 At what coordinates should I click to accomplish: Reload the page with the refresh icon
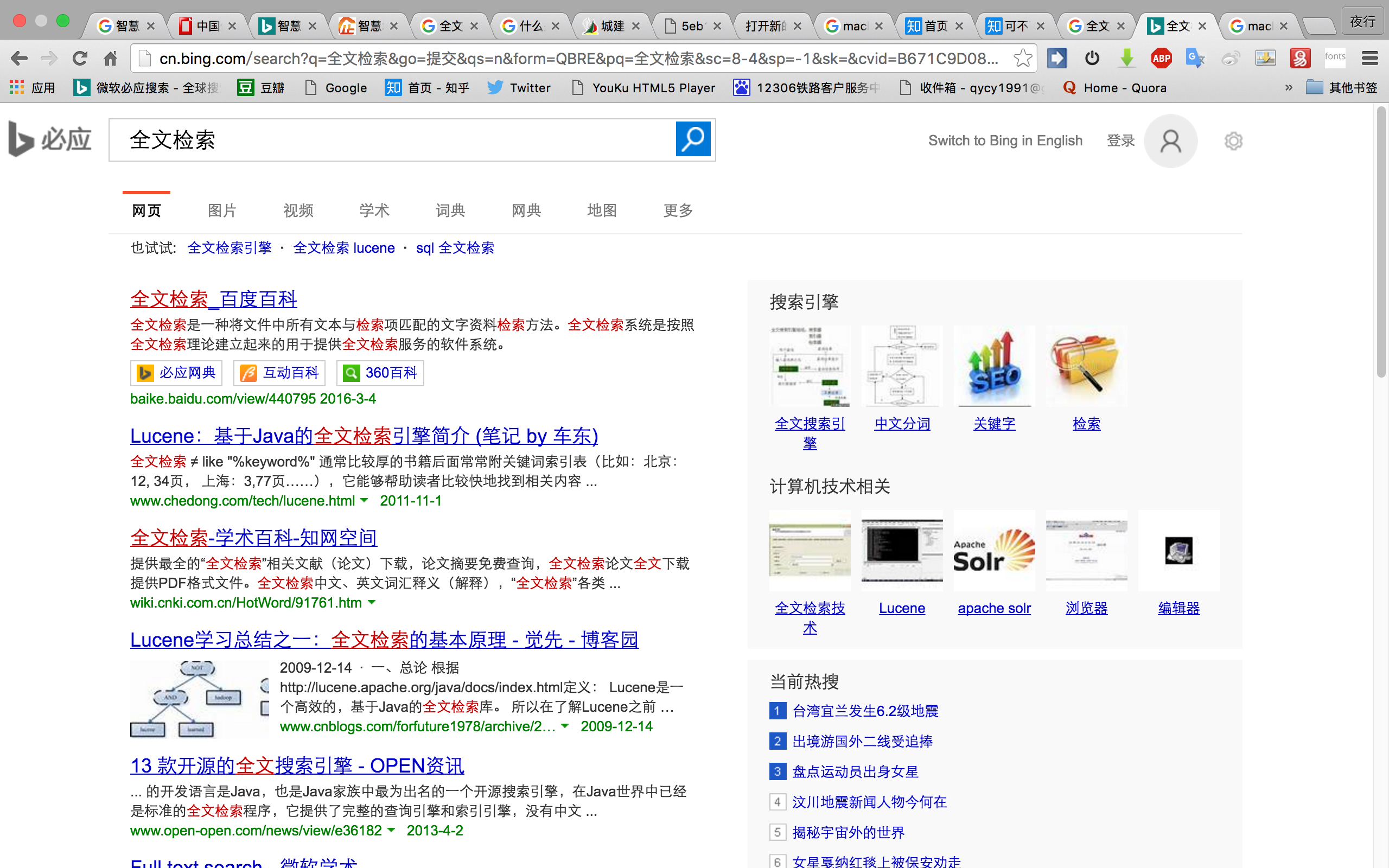(x=80, y=58)
